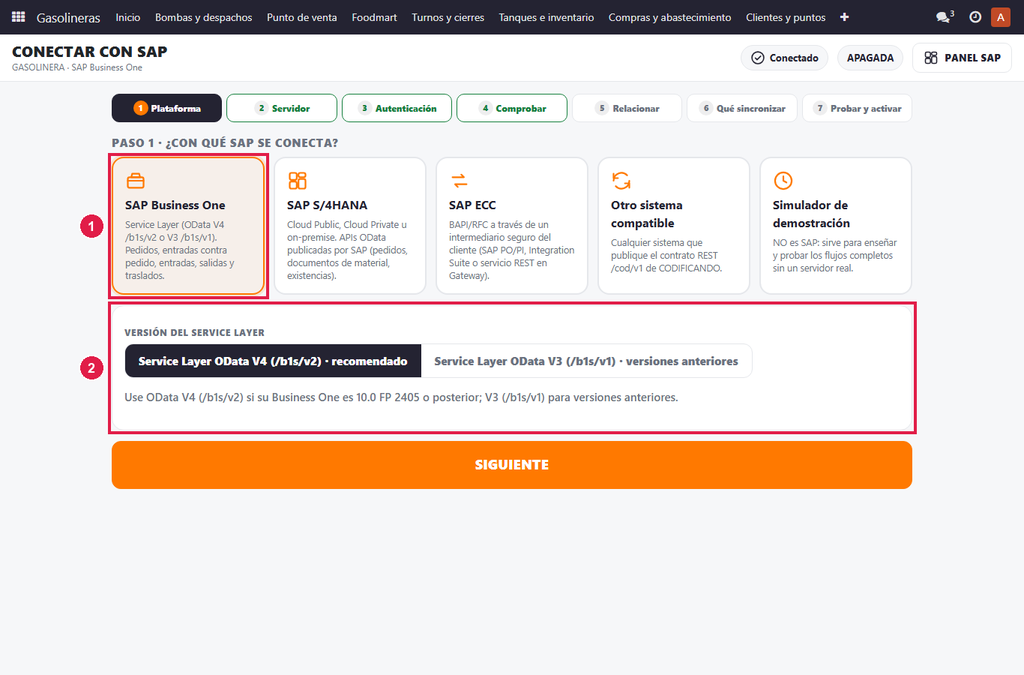
Task: Select the SAP Business One platform card
Action: [x=188, y=226]
